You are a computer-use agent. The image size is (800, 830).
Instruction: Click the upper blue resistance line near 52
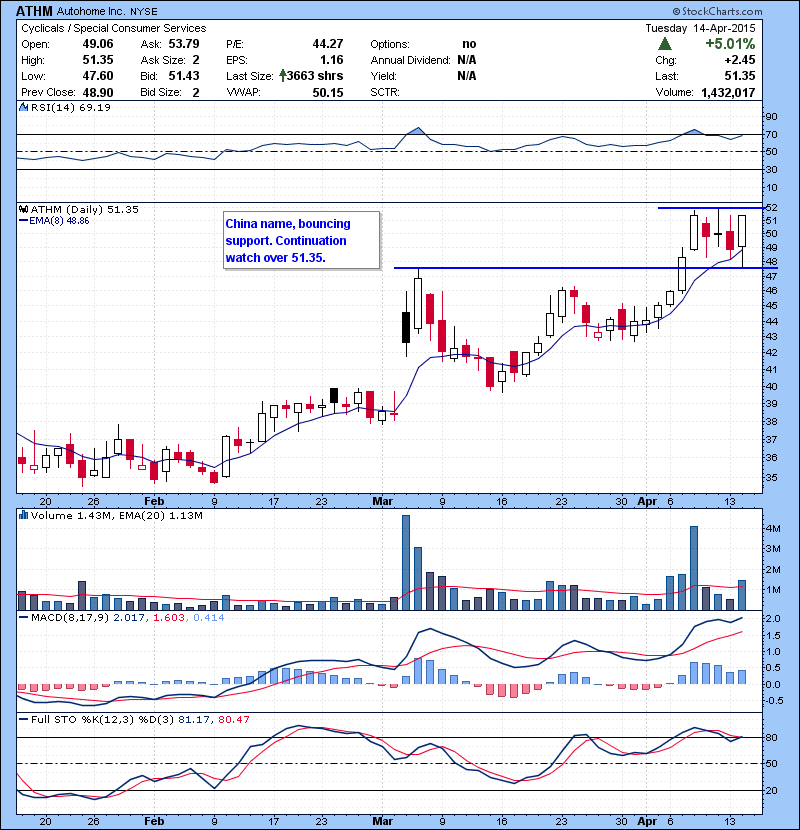point(710,208)
